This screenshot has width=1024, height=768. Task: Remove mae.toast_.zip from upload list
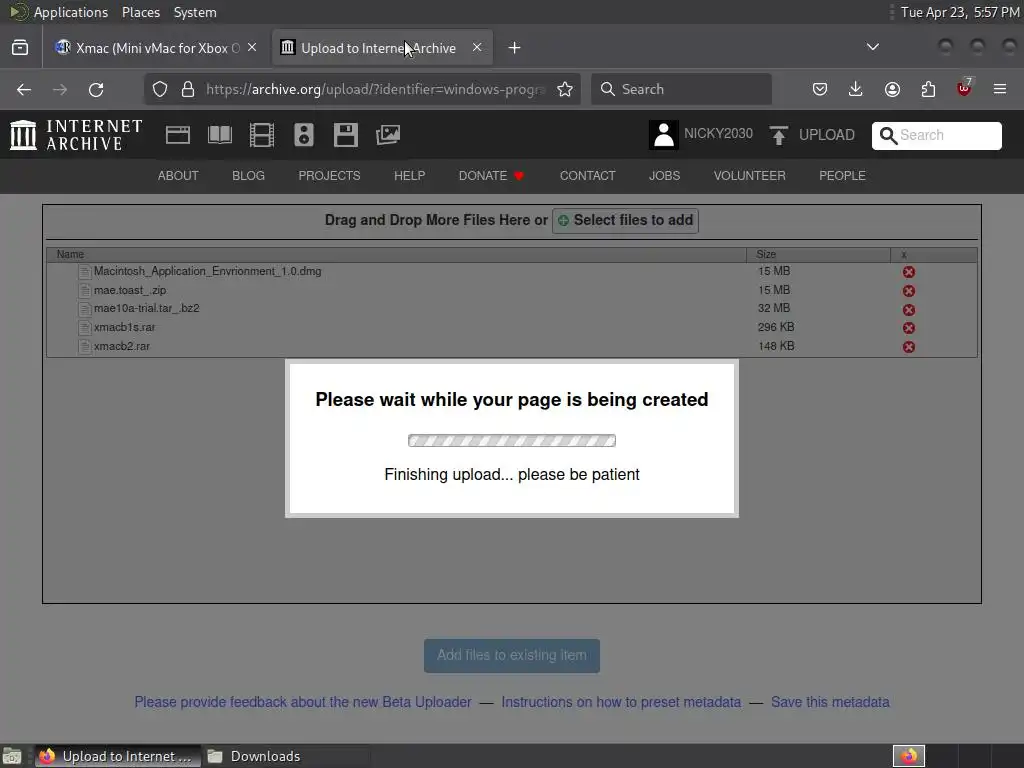(908, 291)
